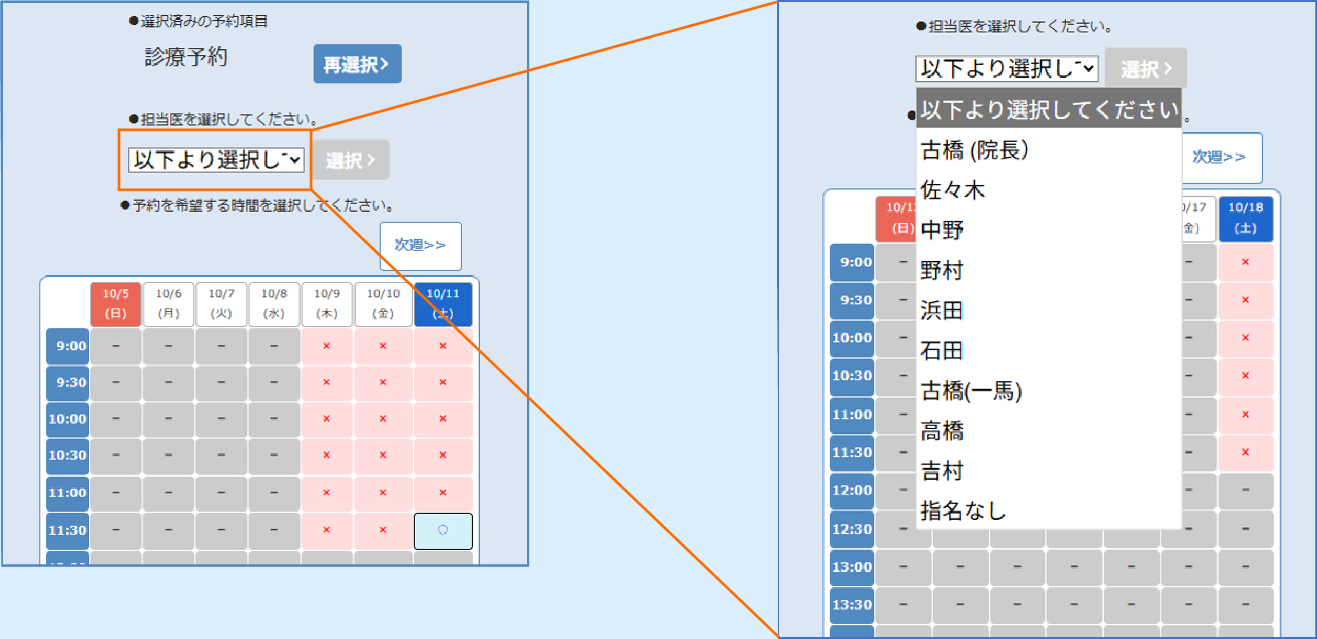
Task: Select the highlighted 以下より選択してください placeholder option
Action: coord(1048,109)
